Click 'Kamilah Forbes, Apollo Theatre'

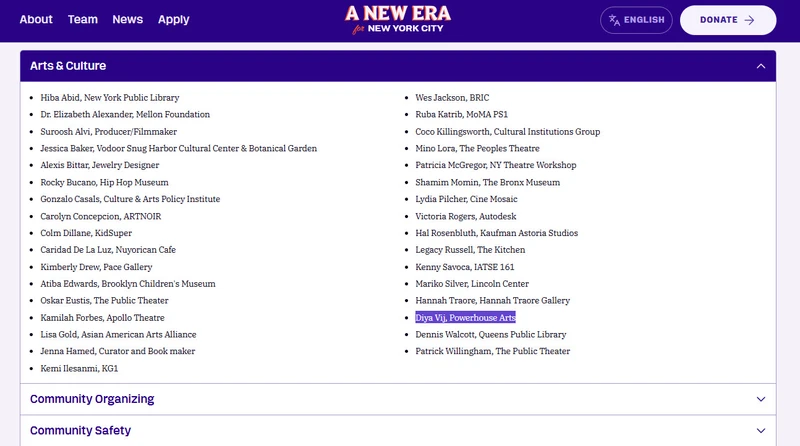(x=102, y=318)
